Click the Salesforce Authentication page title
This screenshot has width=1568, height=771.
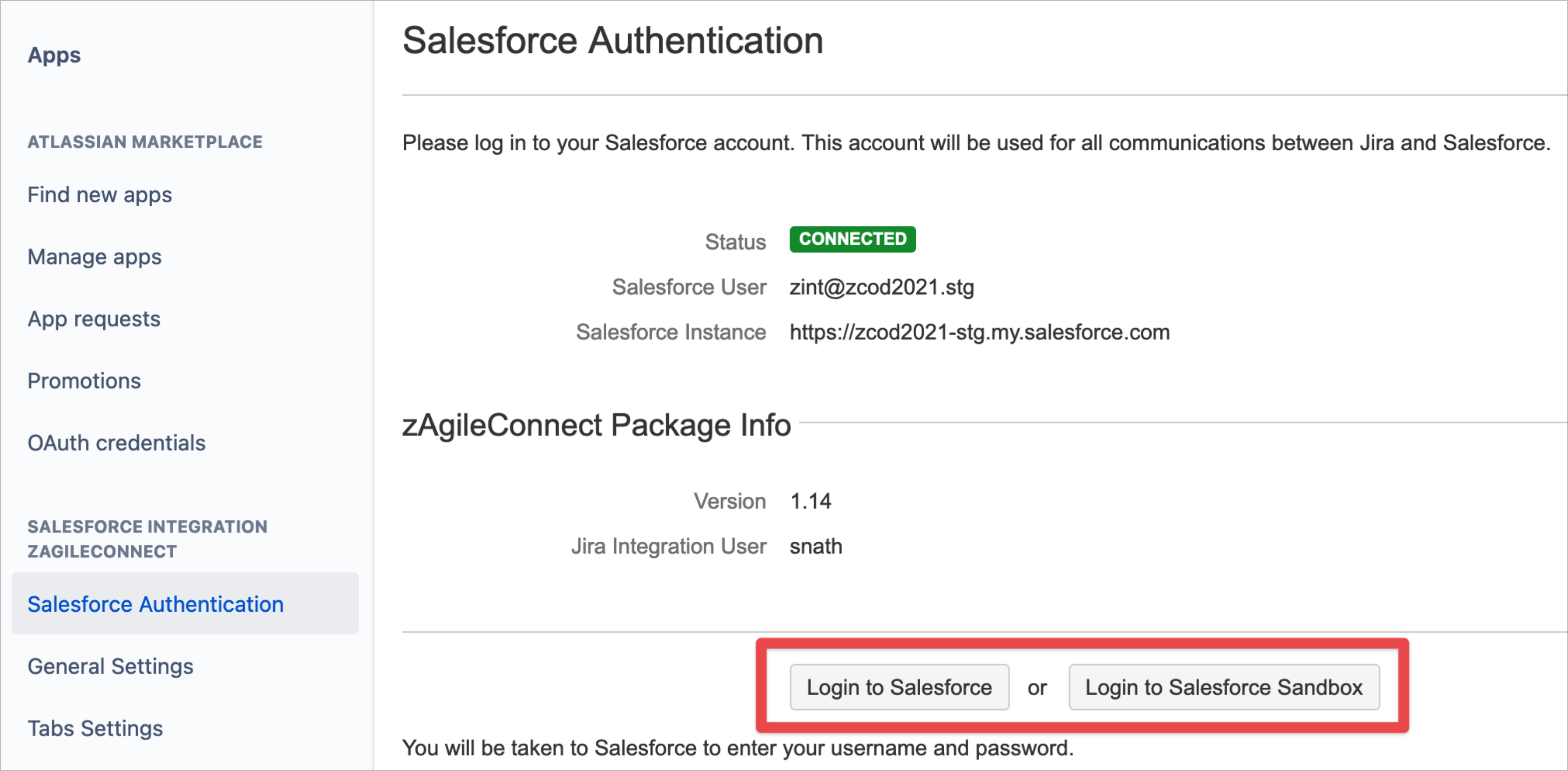click(612, 41)
